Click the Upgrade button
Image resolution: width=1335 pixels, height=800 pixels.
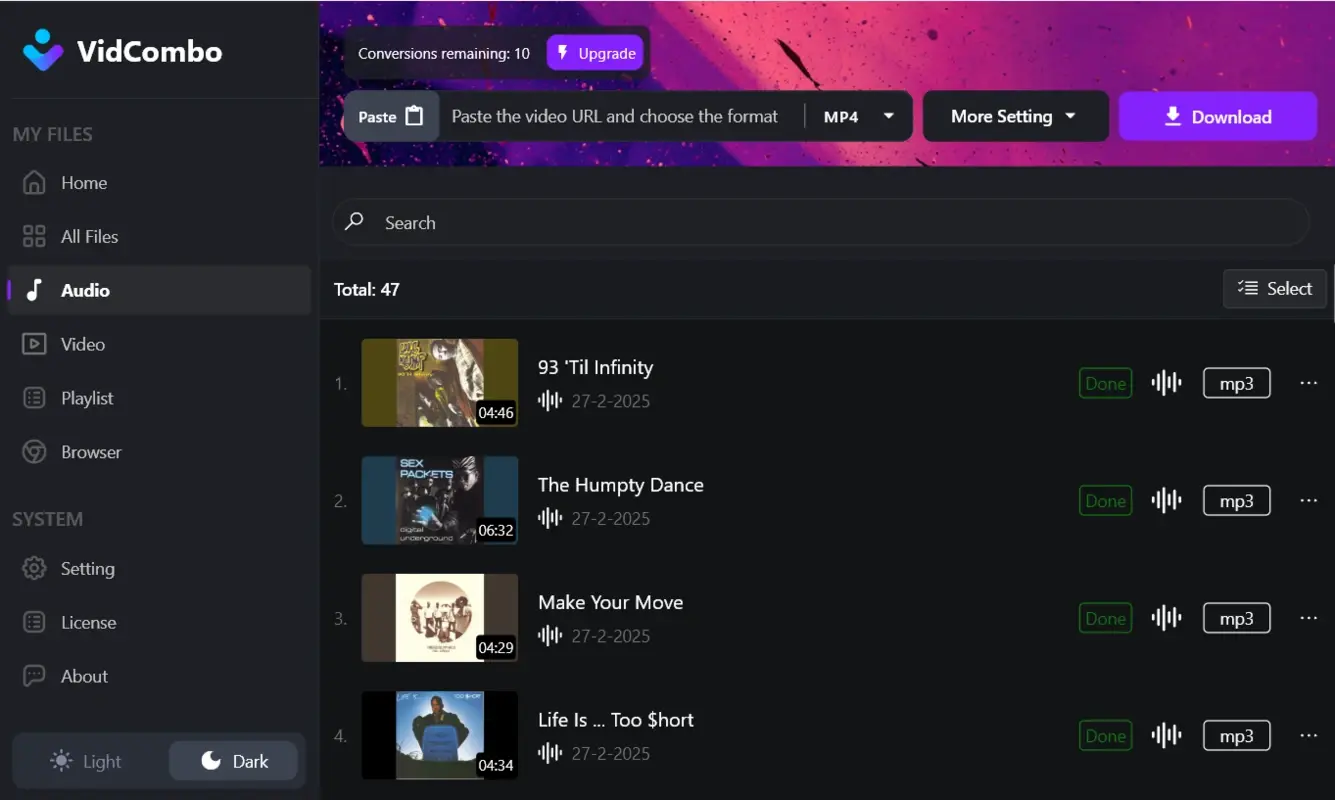point(595,52)
